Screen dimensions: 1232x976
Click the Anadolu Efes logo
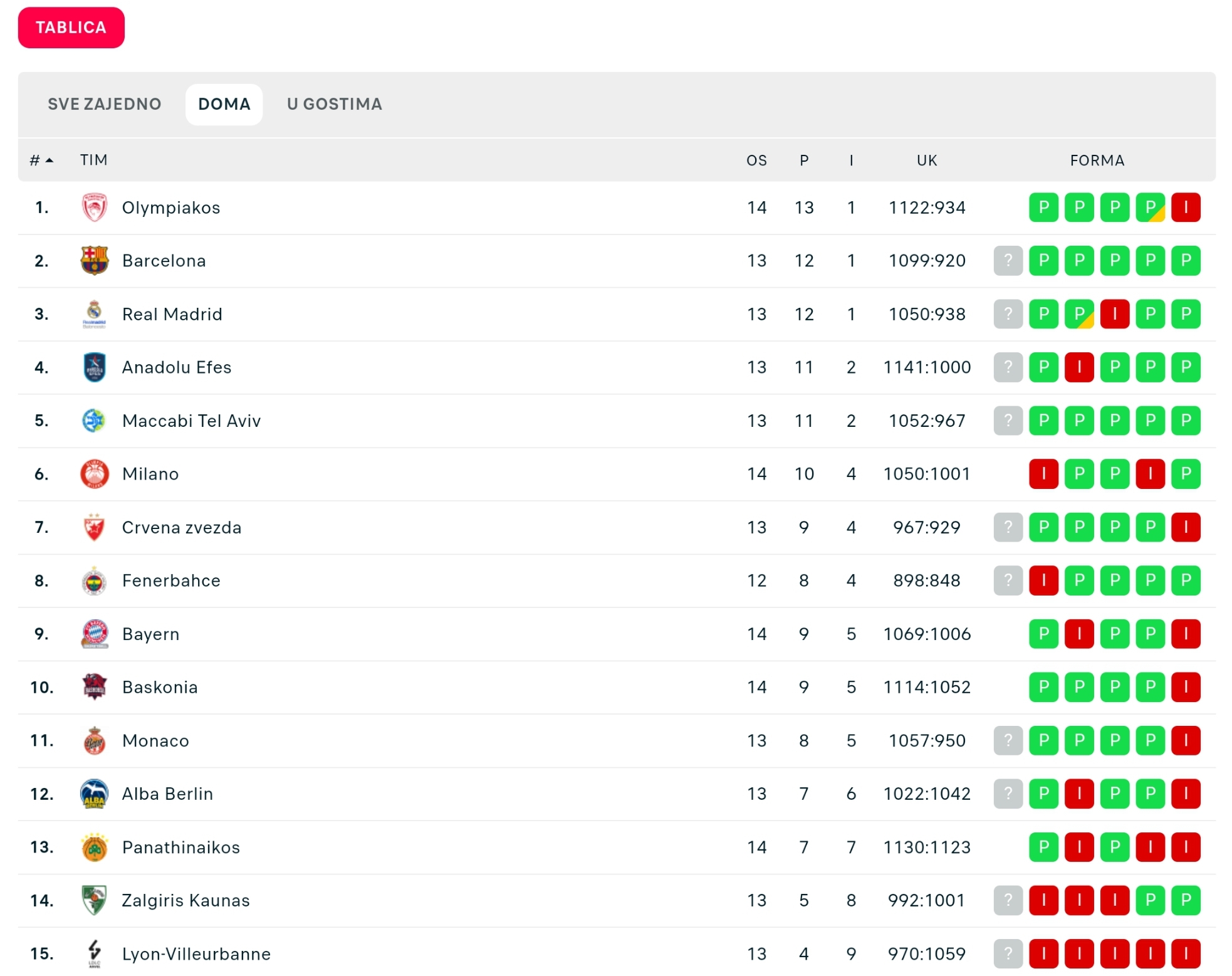(x=95, y=367)
